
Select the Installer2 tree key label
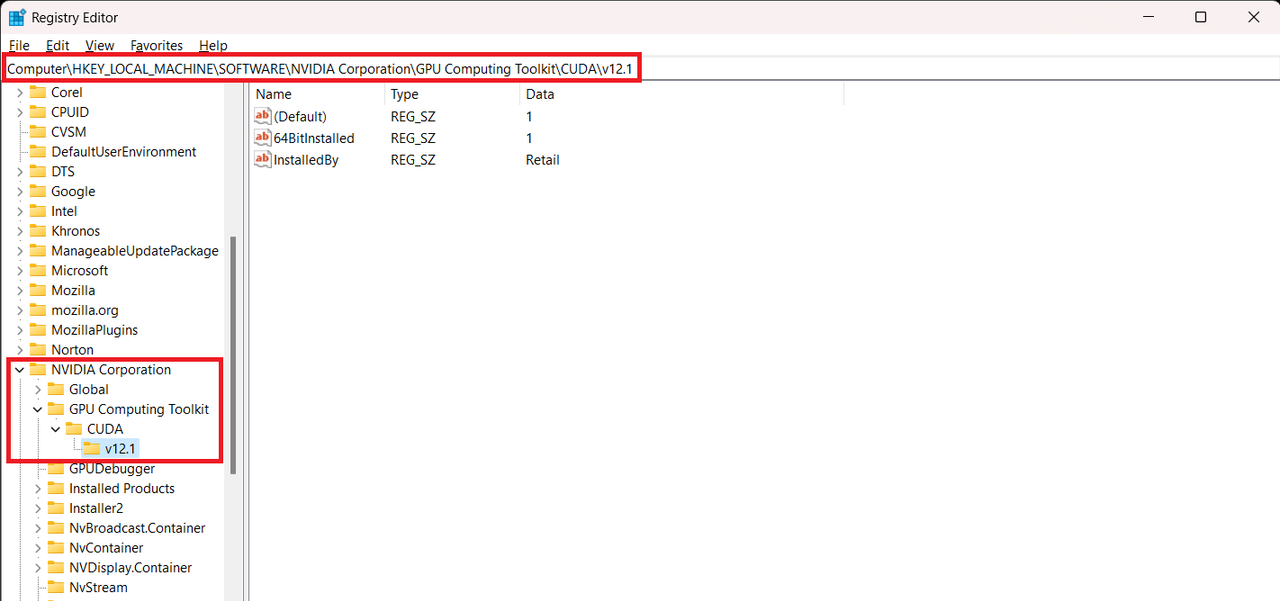pyautogui.click(x=96, y=508)
